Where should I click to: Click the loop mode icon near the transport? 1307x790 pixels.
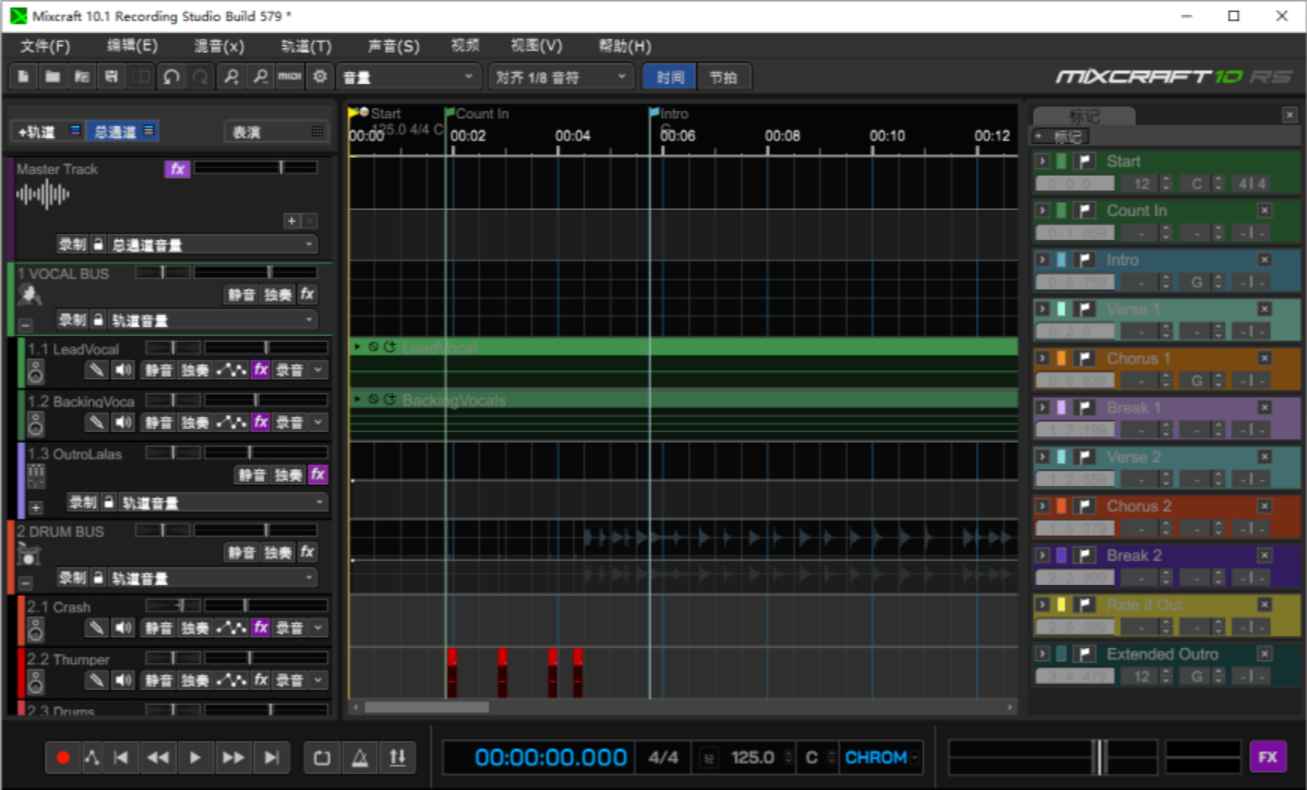point(320,757)
